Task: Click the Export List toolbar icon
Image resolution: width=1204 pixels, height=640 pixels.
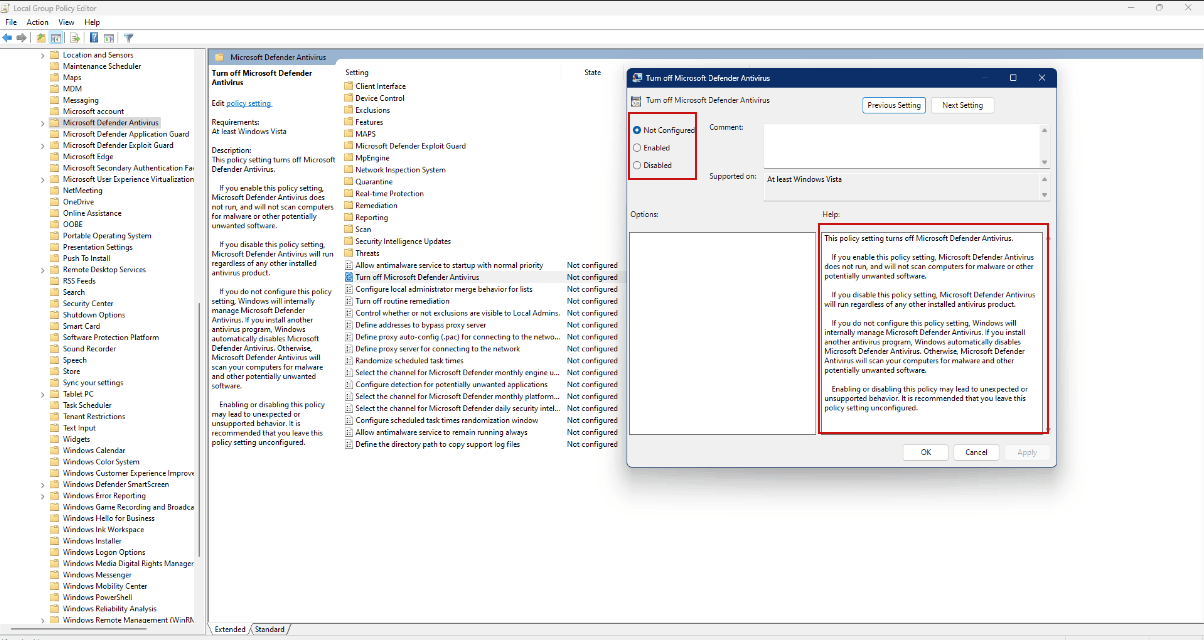Action: coord(75,38)
